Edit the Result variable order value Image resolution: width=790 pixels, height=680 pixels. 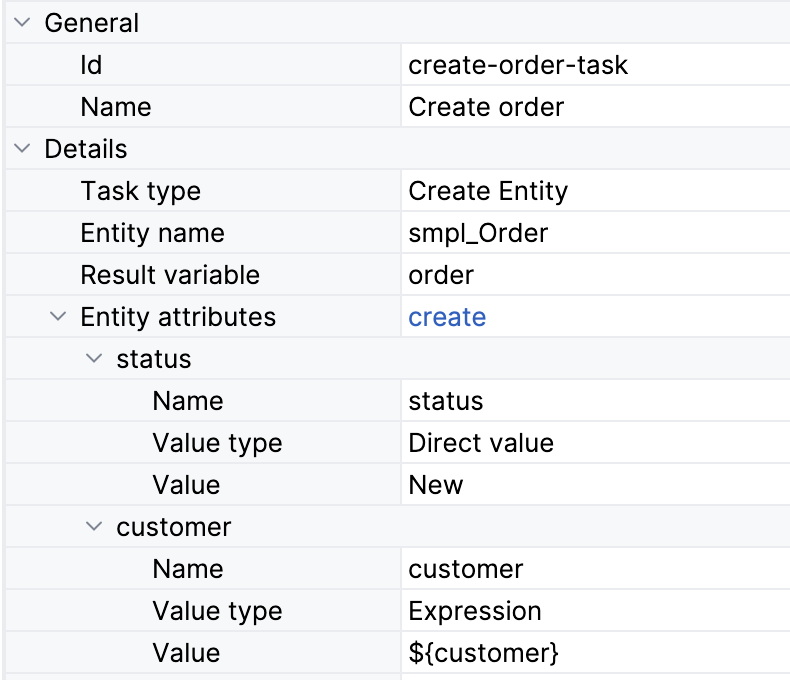(x=441, y=276)
